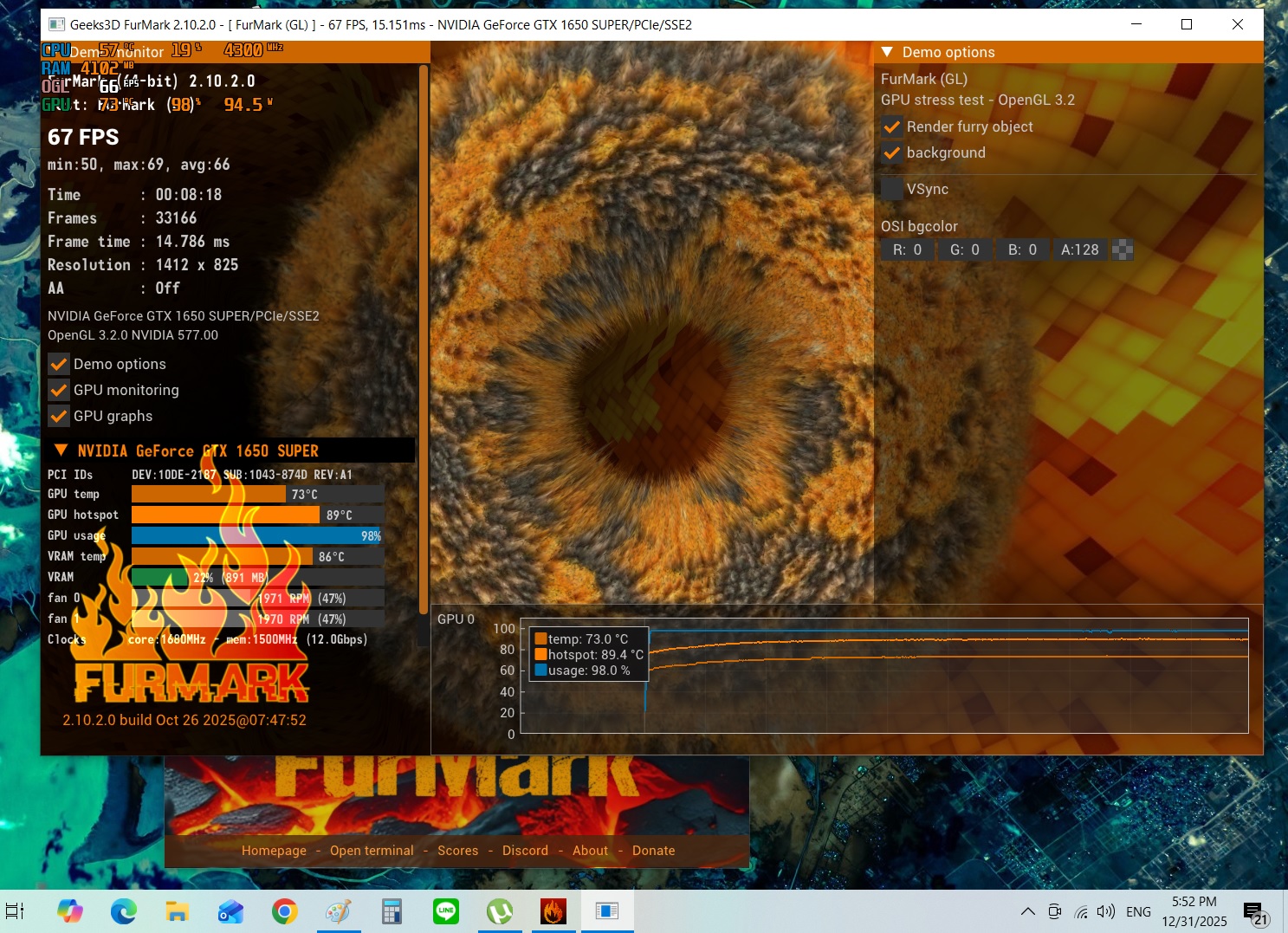Show hidden system tray icons chevron
Screen dimensions: 1288x933
1028,911
